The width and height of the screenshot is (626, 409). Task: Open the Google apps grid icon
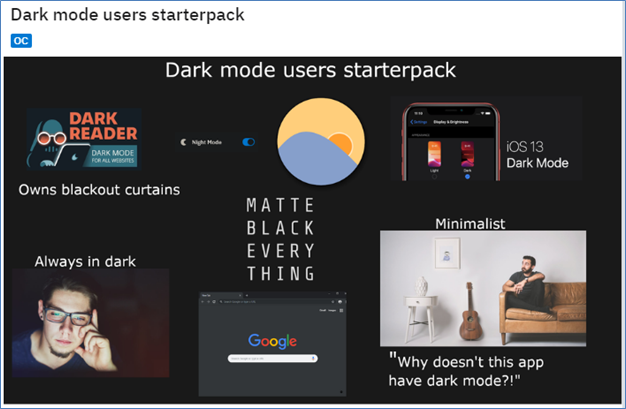coord(341,310)
